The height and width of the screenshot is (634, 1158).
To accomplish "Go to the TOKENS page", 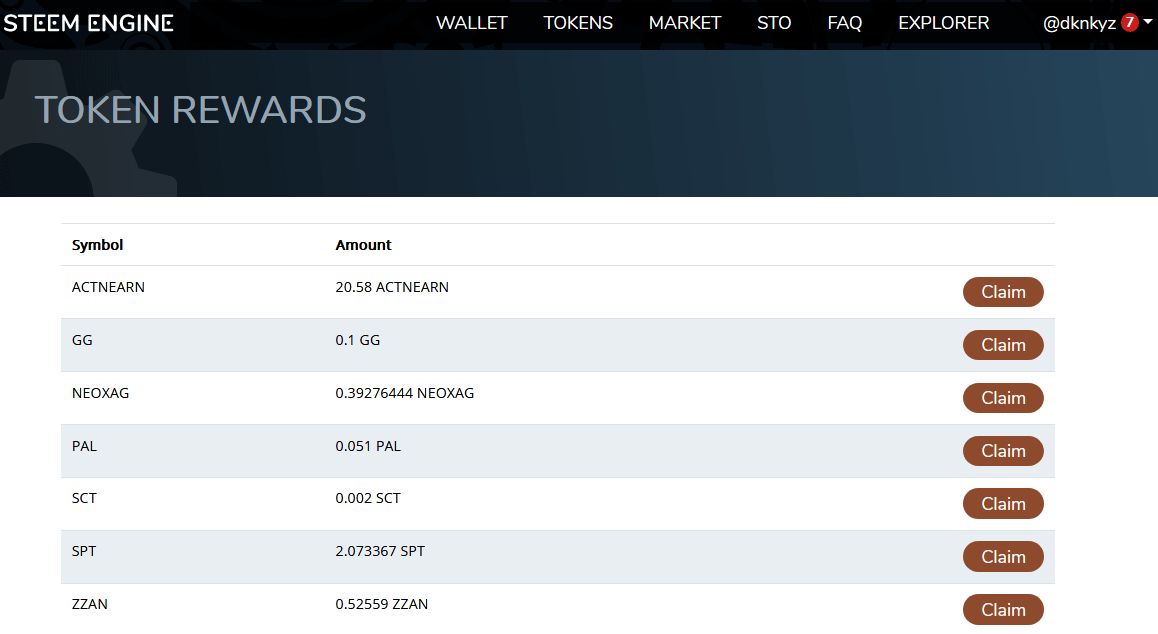I will [578, 23].
